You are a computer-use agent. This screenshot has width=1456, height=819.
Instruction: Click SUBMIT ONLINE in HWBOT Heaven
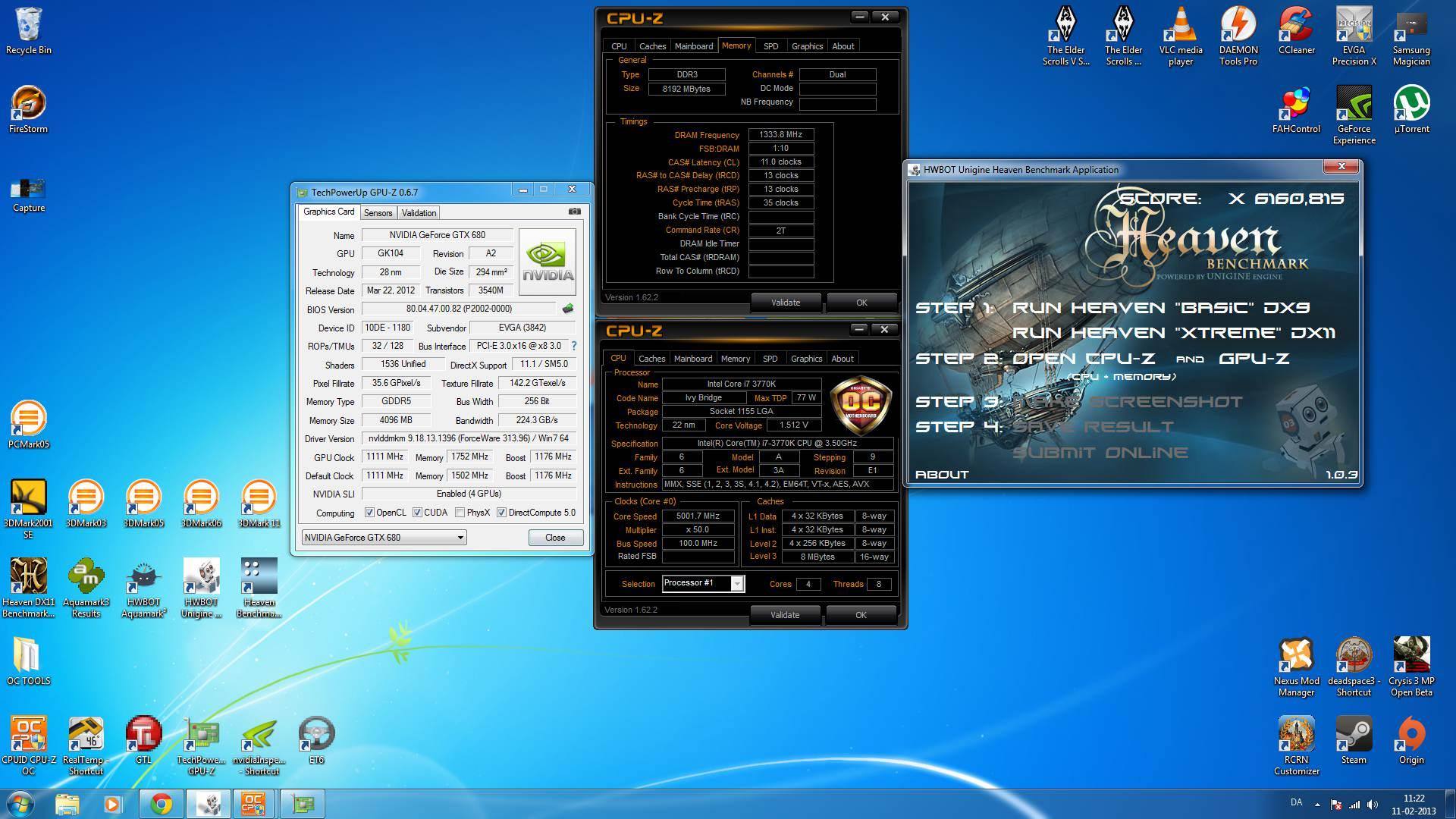pos(1100,453)
